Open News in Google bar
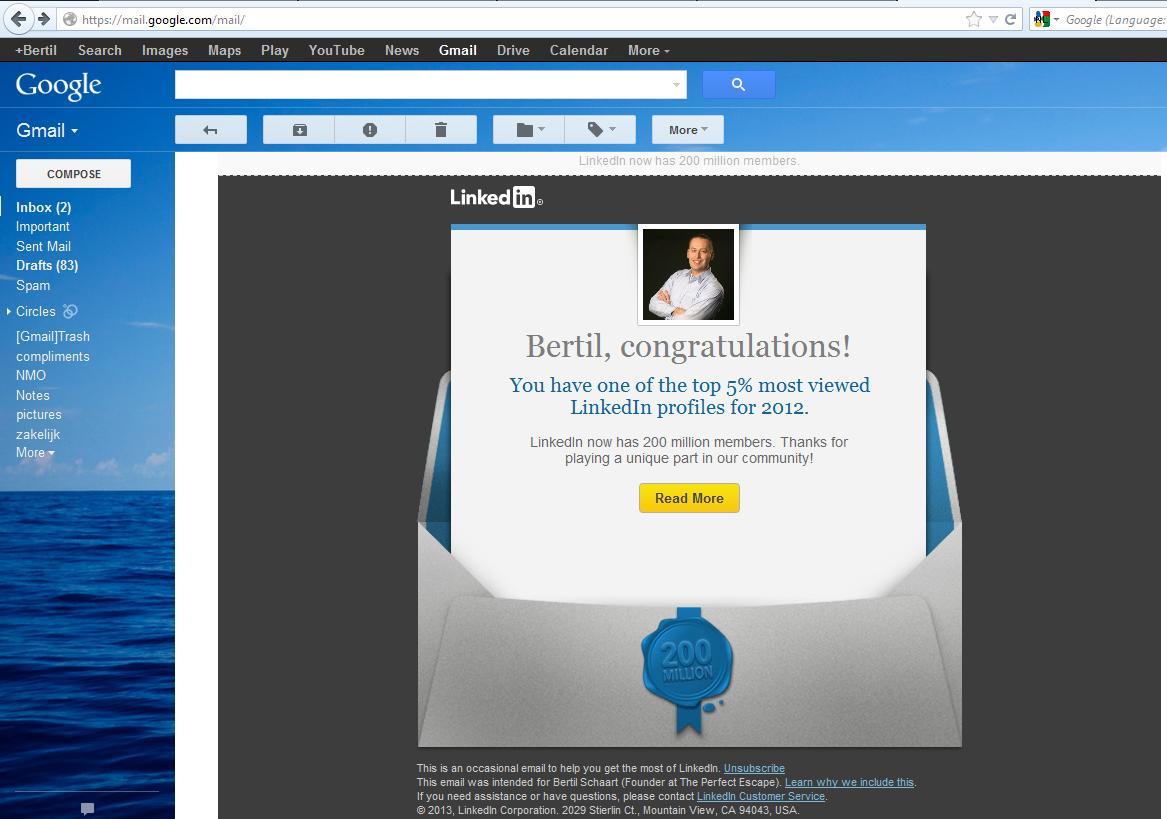Viewport: 1167px width, 819px height. pos(402,50)
